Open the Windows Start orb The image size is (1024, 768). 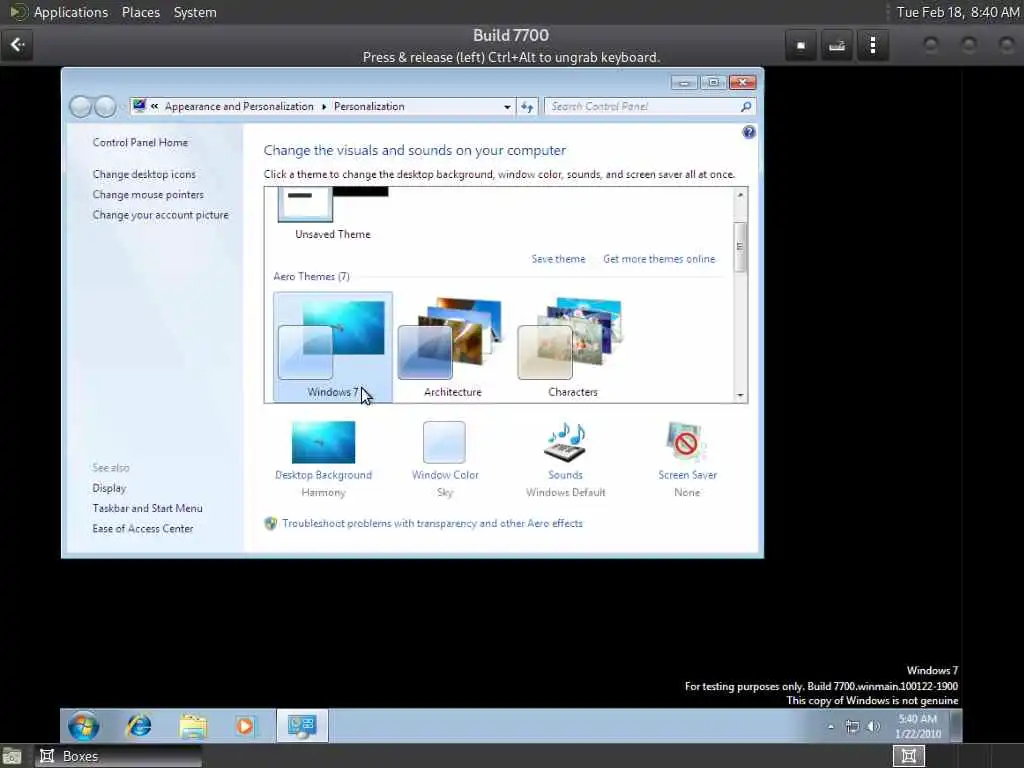[x=84, y=726]
